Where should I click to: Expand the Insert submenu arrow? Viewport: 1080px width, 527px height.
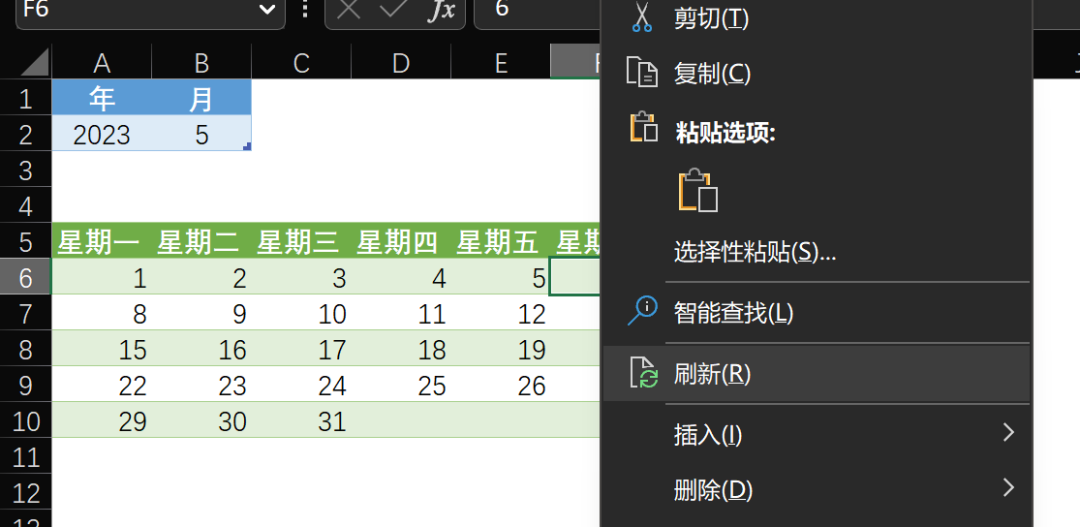click(1008, 433)
